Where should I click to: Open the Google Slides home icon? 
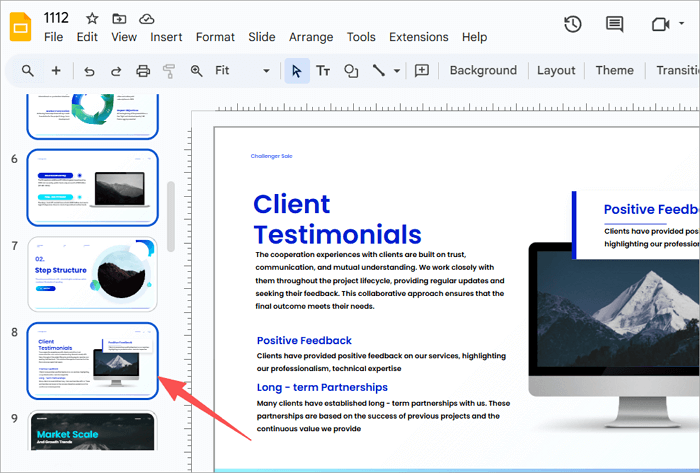[x=21, y=27]
